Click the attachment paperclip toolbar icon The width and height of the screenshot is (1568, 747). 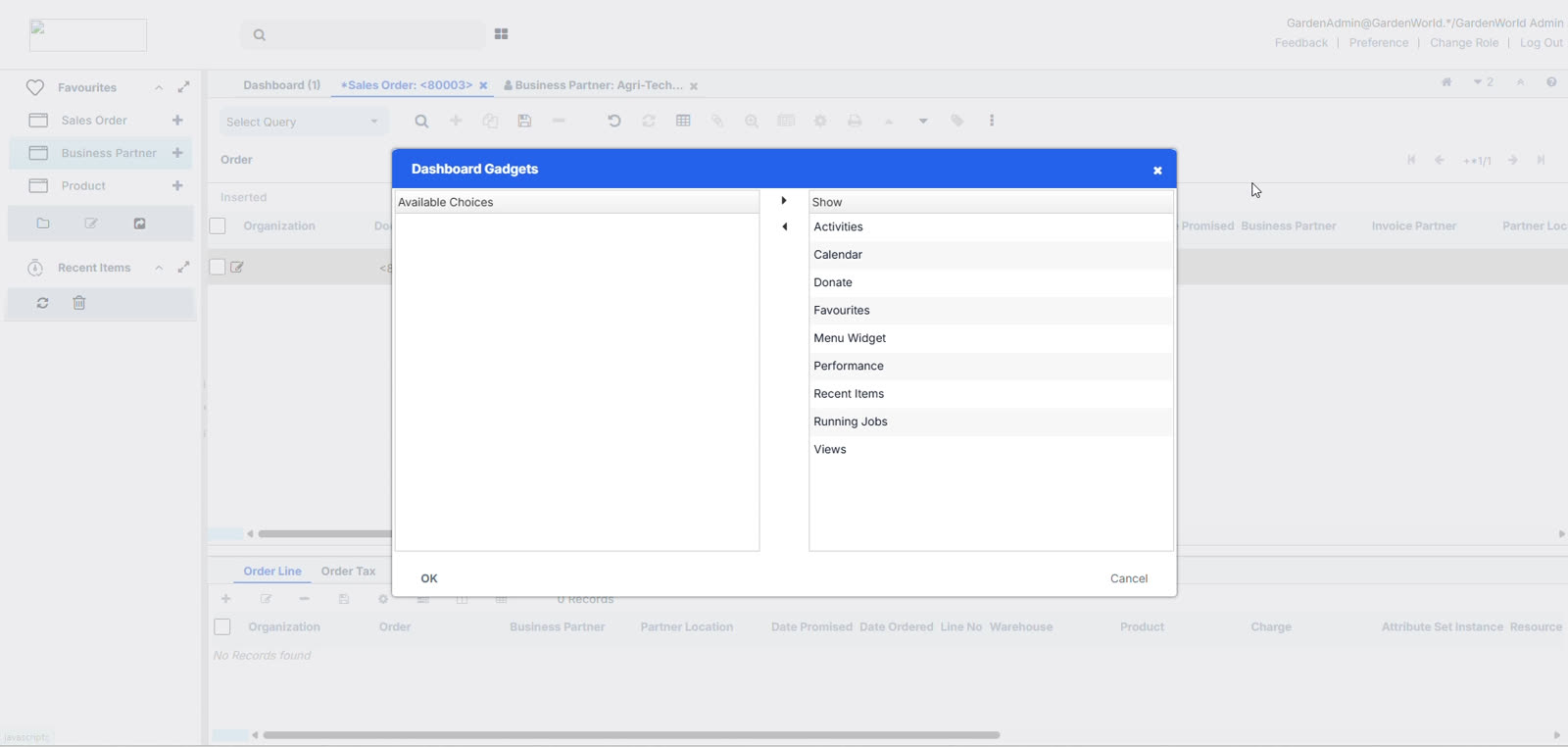(x=717, y=121)
